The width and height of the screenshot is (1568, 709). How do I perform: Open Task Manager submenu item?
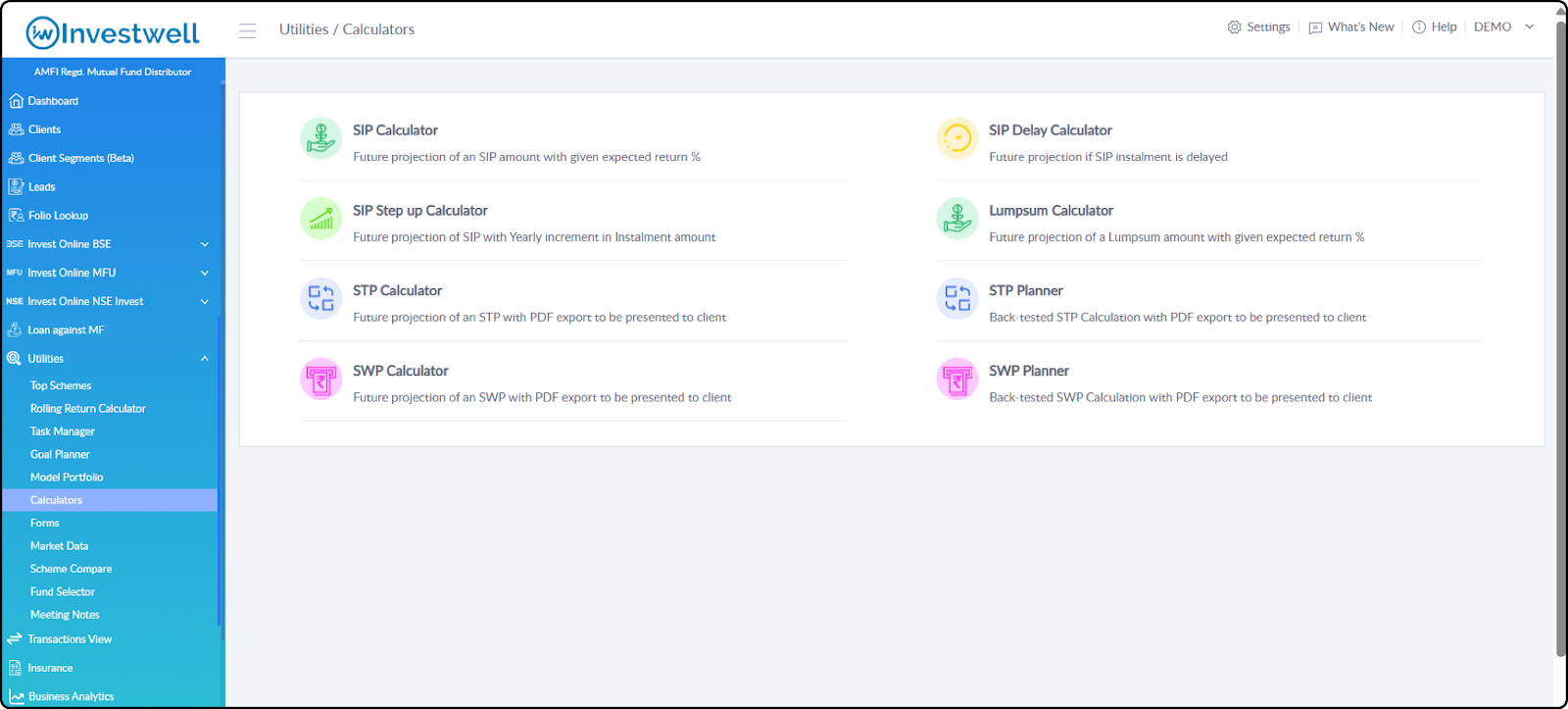coord(63,431)
